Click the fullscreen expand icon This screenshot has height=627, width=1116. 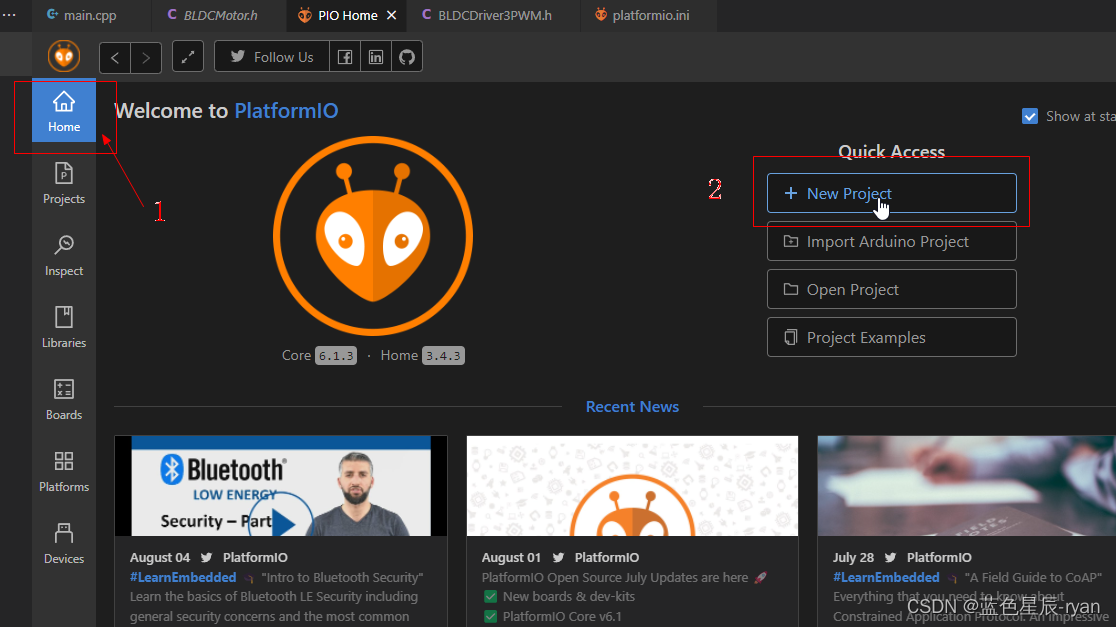188,56
